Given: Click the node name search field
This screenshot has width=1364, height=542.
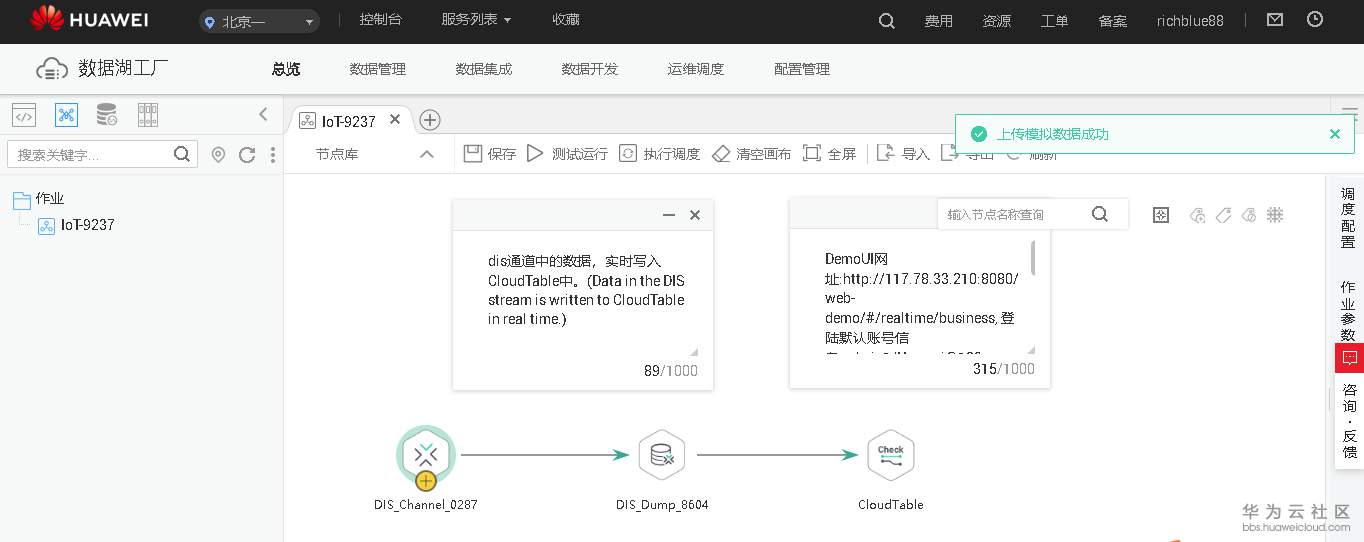Looking at the screenshot, I should pyautogui.click(x=1015, y=214).
